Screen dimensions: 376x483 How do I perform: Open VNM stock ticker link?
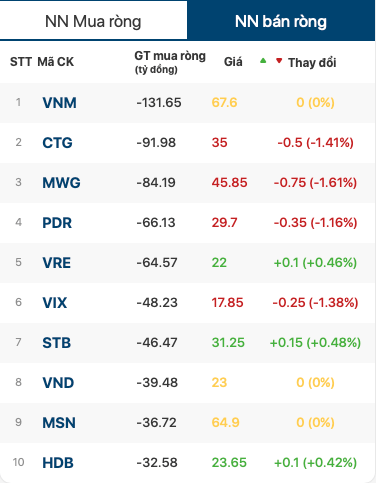click(x=59, y=103)
